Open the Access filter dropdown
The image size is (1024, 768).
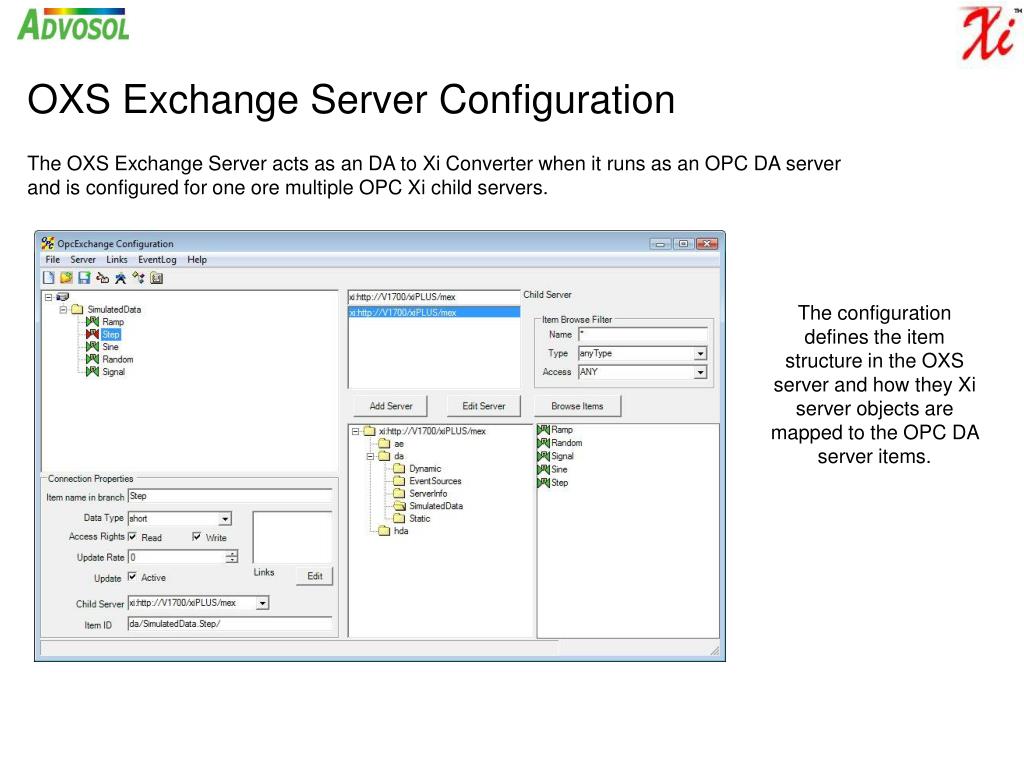[x=700, y=372]
